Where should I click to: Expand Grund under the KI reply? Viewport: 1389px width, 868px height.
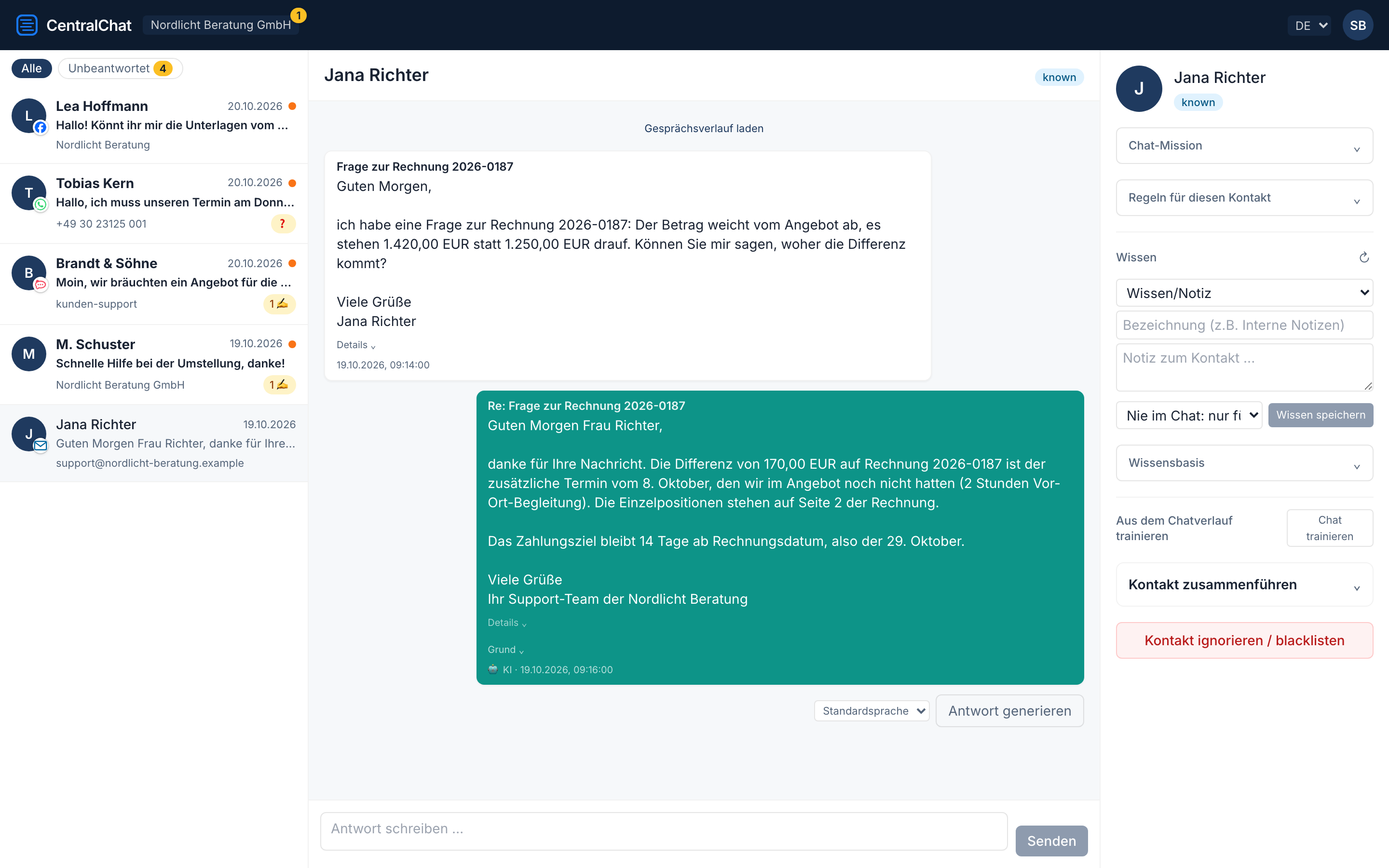click(505, 650)
